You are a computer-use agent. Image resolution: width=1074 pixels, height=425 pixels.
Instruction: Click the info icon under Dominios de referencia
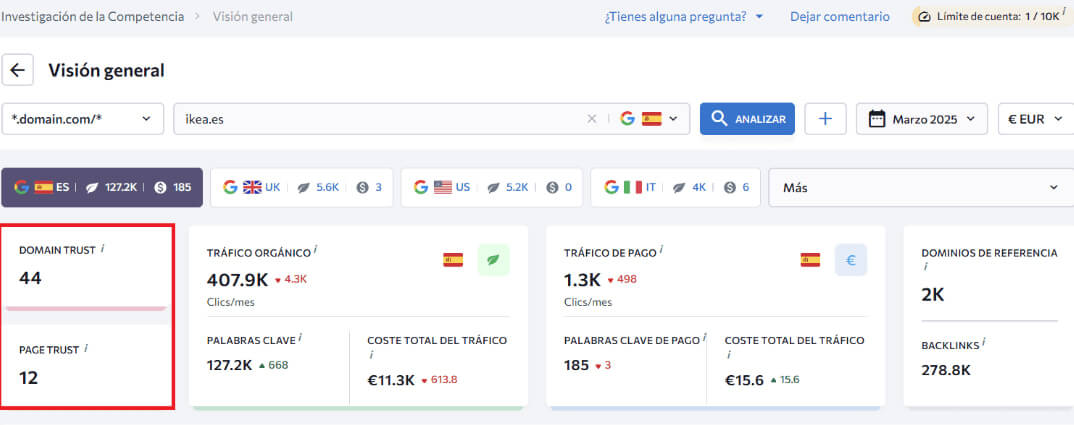[925, 267]
